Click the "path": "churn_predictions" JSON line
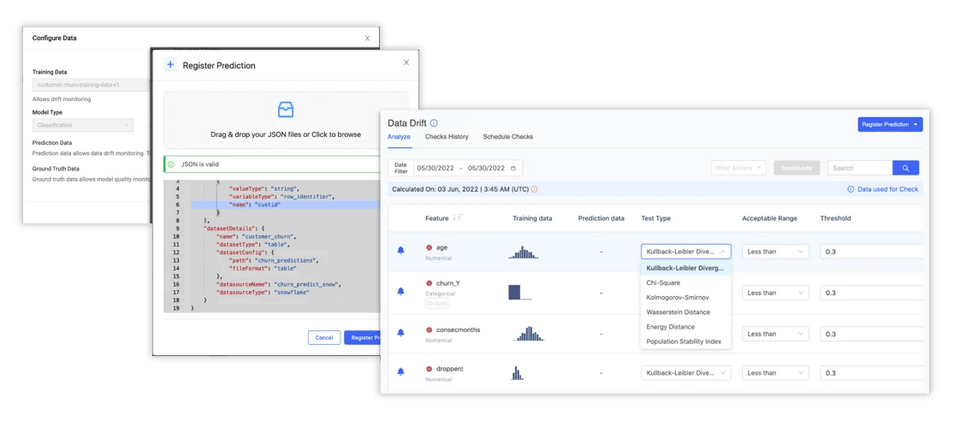The width and height of the screenshot is (960, 428). [x=274, y=260]
